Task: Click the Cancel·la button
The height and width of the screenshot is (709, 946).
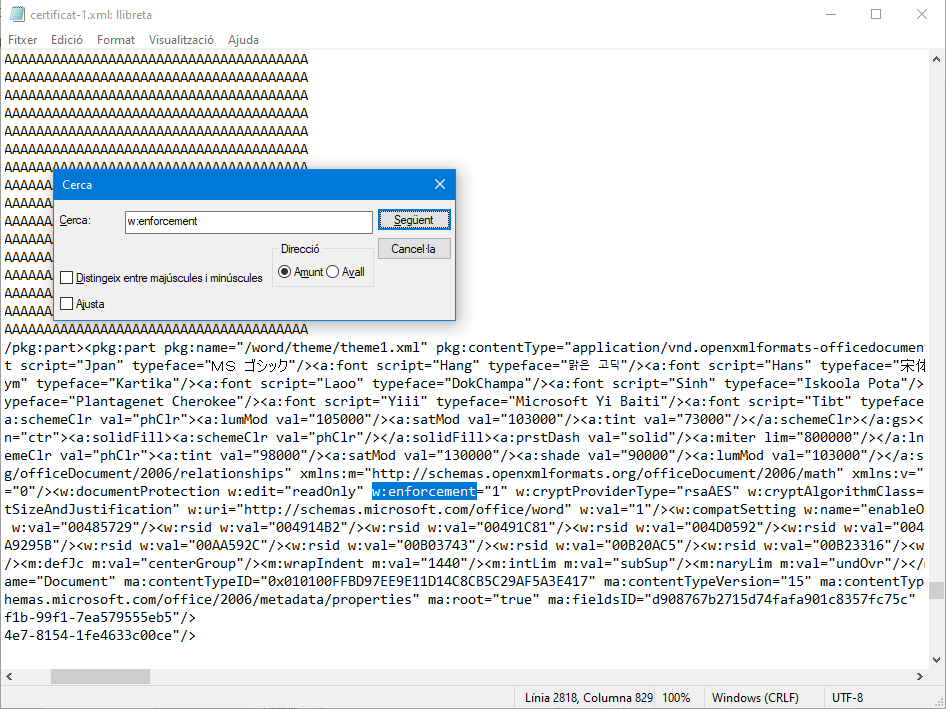Action: [x=414, y=248]
